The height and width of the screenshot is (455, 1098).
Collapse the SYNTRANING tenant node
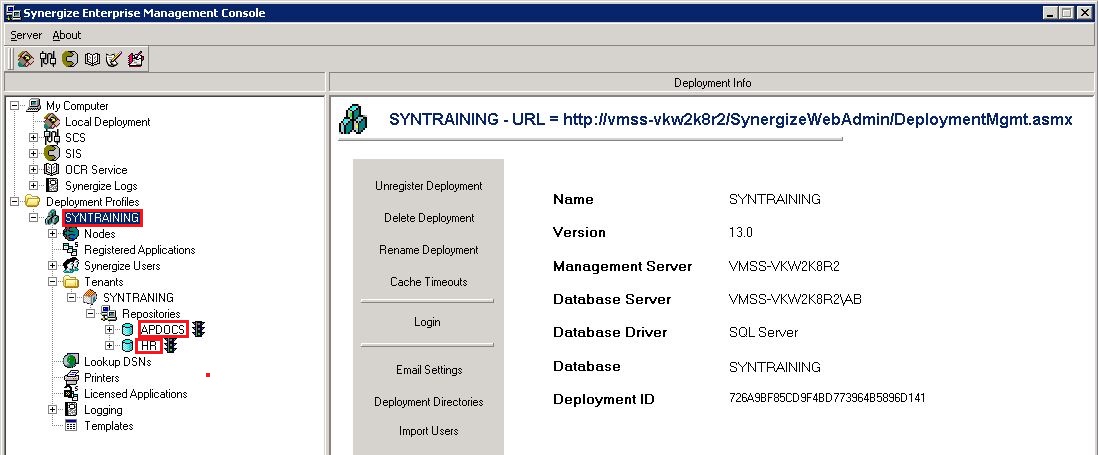(x=71, y=298)
